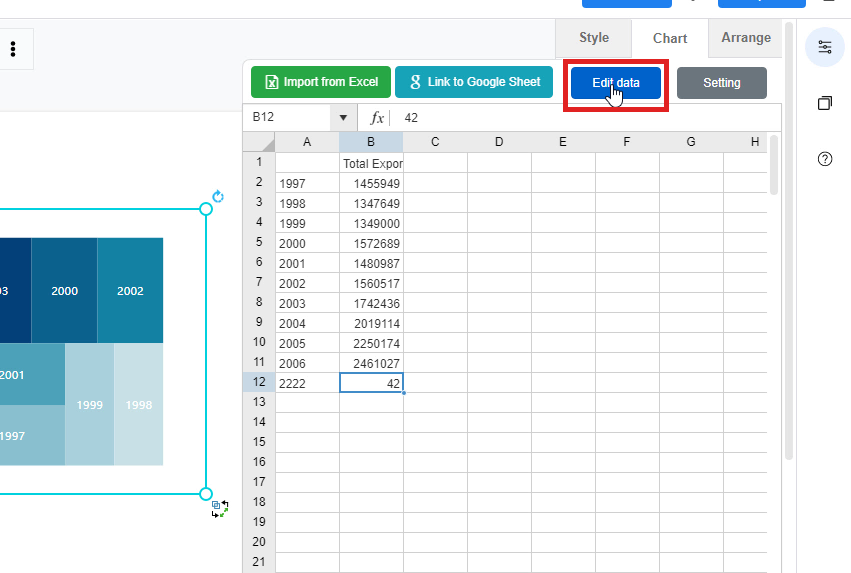Screen dimensions: 851x573
Task: Open the three-dot more options menu
Action: 13,49
